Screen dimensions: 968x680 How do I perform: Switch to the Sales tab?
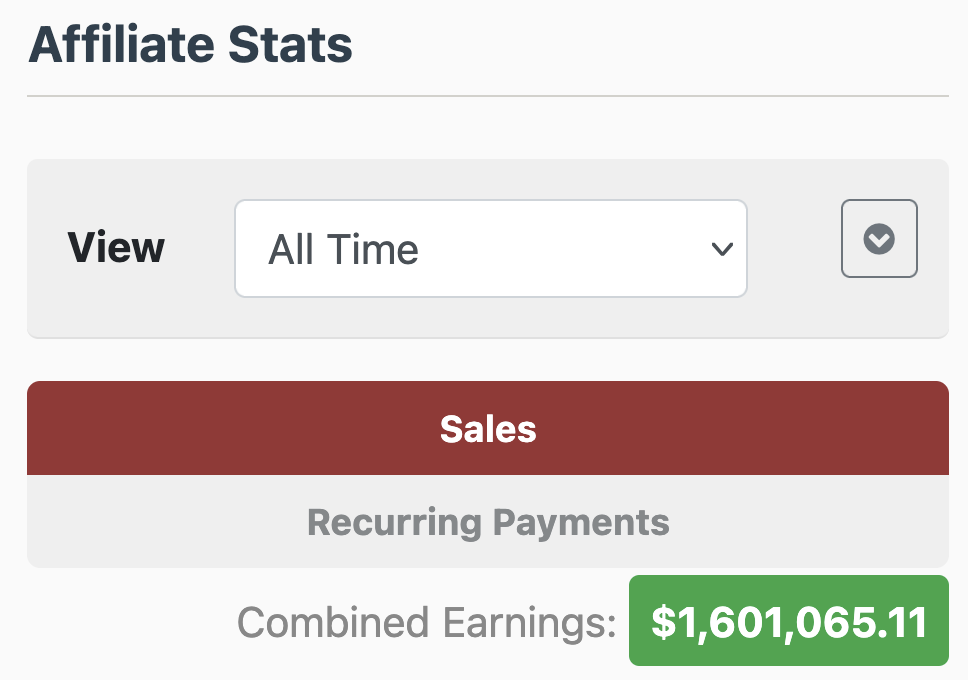pyautogui.click(x=488, y=429)
